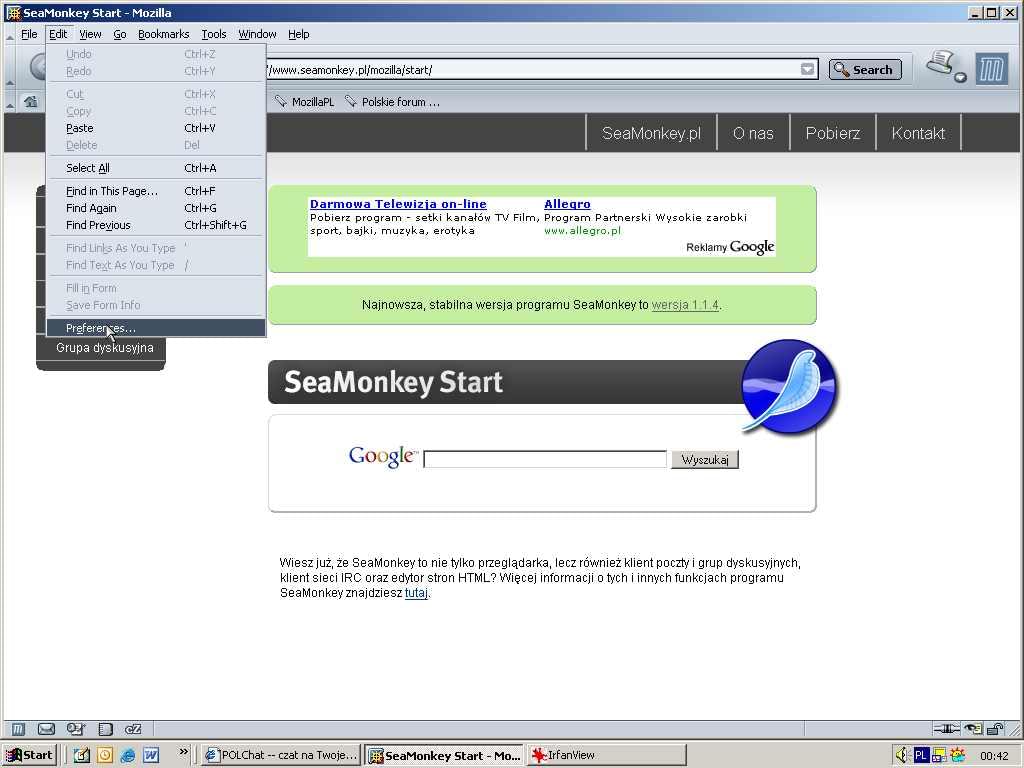Click the SeaMonkey bird logo image
This screenshot has width=1024, height=768.
pos(790,386)
